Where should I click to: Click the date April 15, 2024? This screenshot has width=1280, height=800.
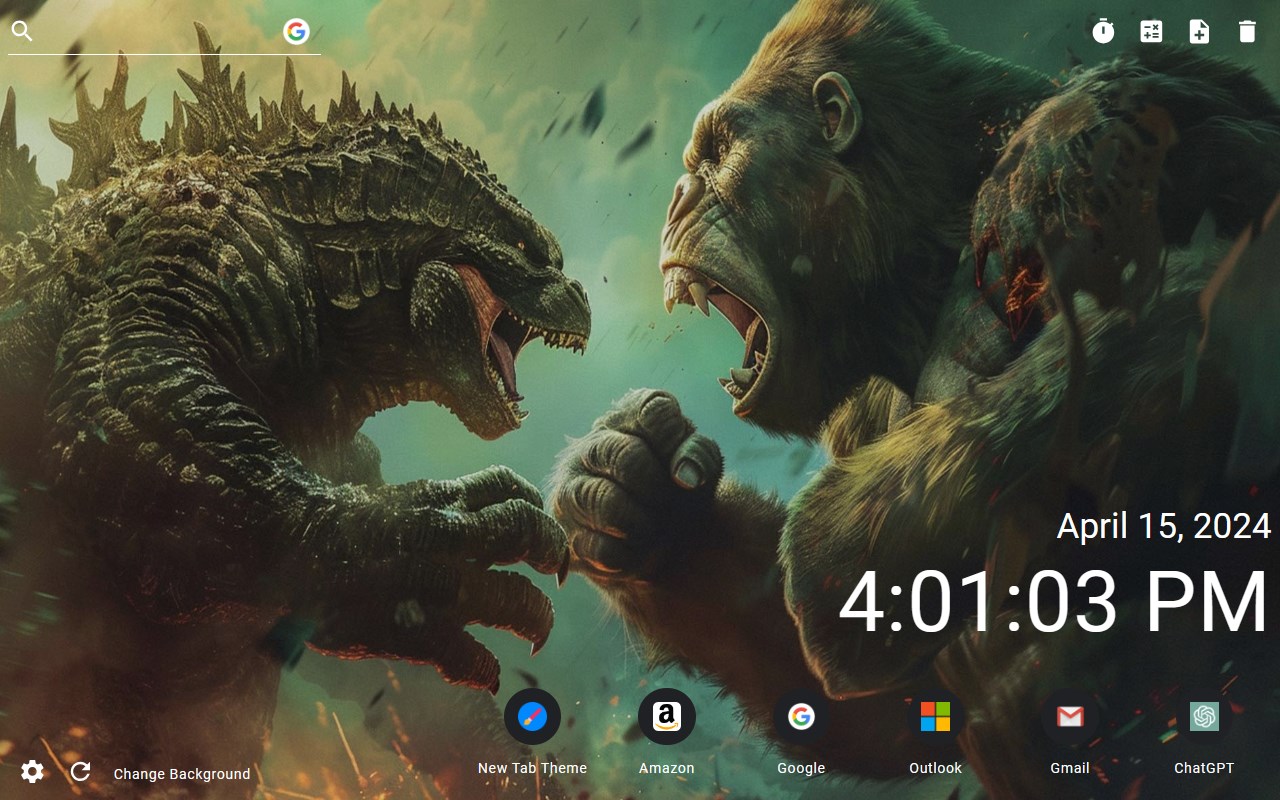pos(1164,526)
